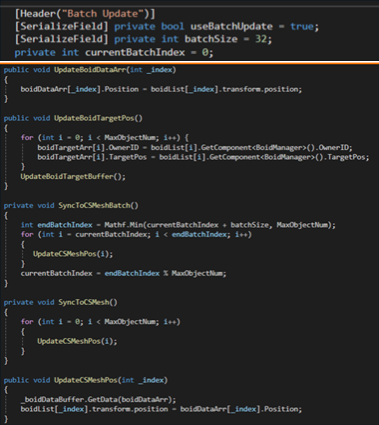Screen dimensions: 379x425
Task: Click the _boidDataBuffer.GetData(boidDataArr) line
Action: pyautogui.click(x=98, y=399)
